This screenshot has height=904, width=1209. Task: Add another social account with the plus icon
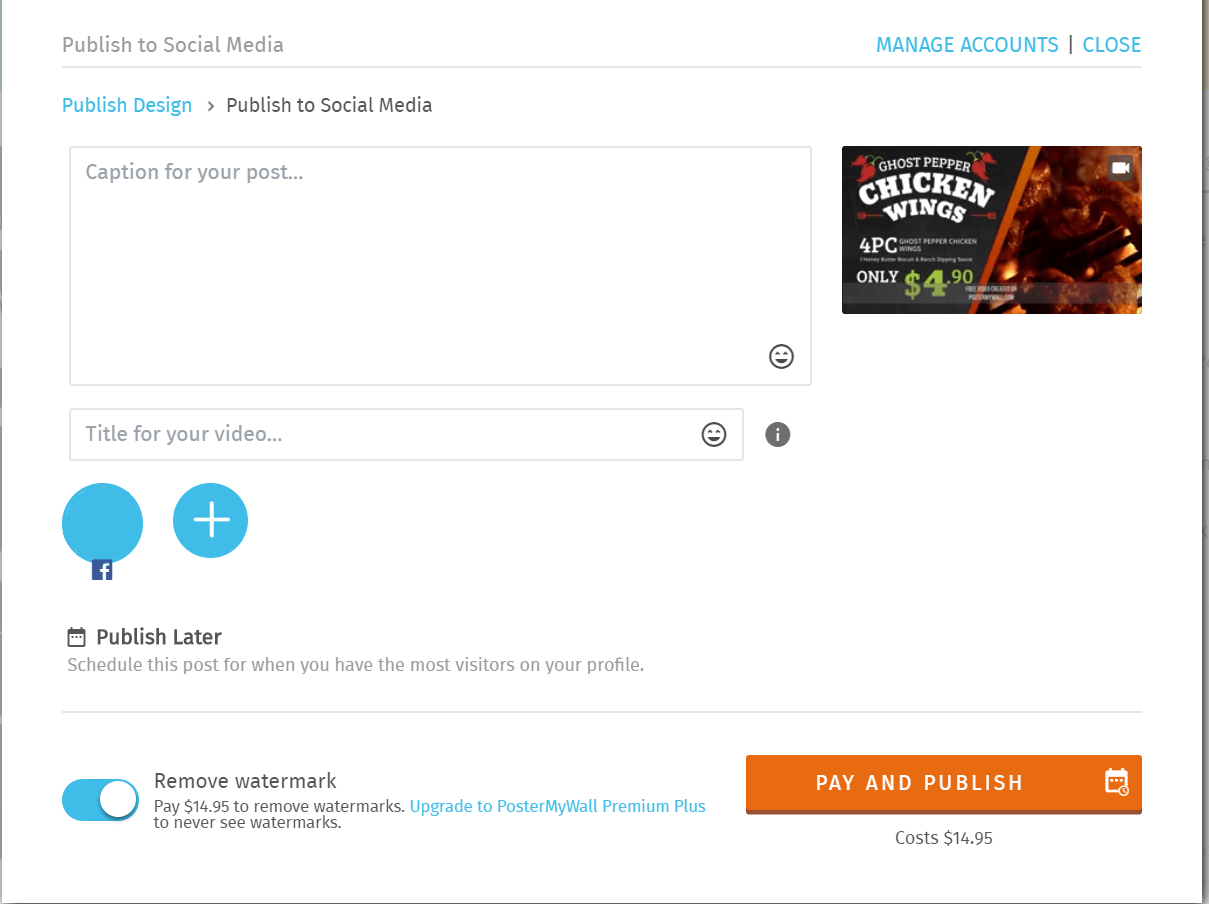click(210, 520)
